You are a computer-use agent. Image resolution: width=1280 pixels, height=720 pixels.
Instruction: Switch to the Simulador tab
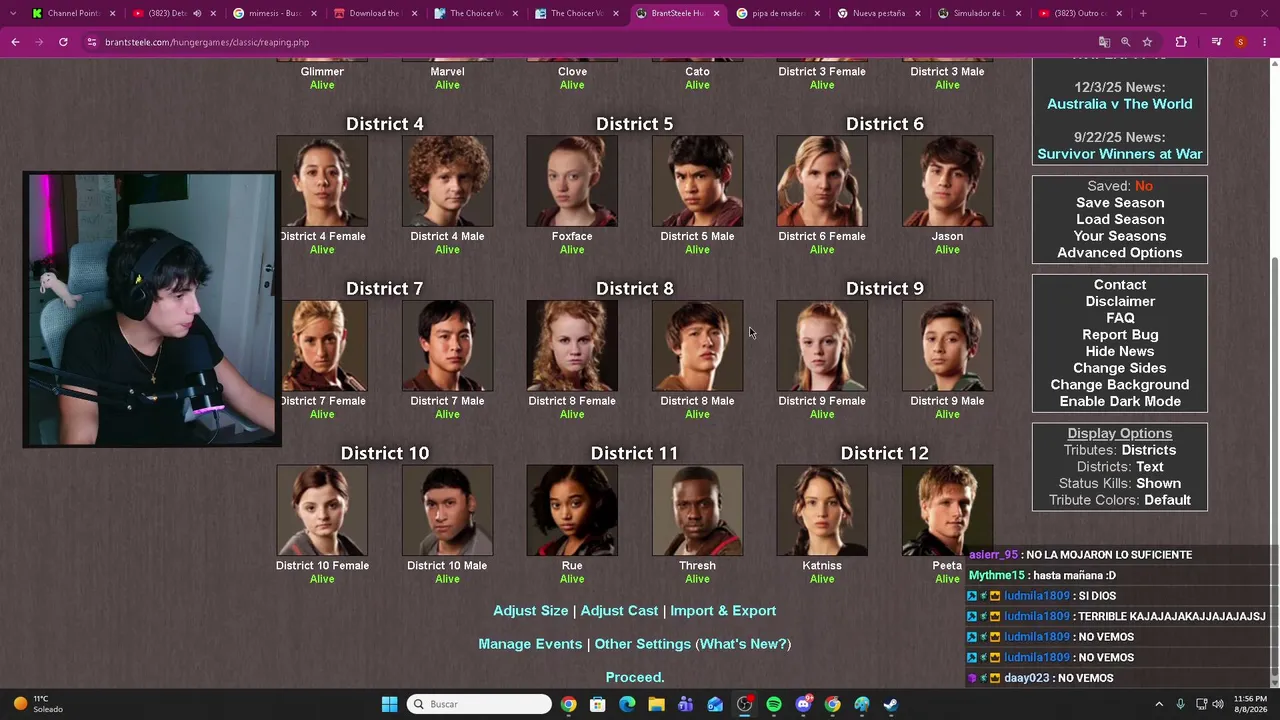coord(981,14)
